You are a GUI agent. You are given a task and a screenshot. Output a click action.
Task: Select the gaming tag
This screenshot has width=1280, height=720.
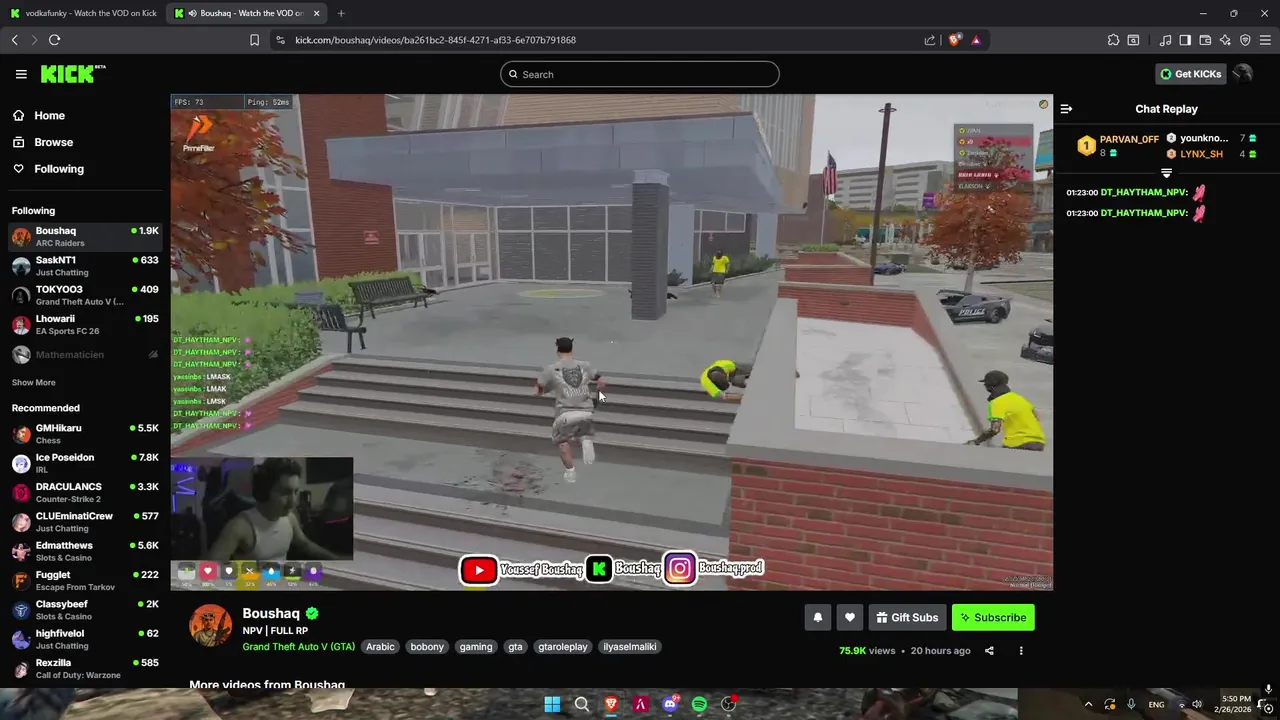(x=476, y=647)
